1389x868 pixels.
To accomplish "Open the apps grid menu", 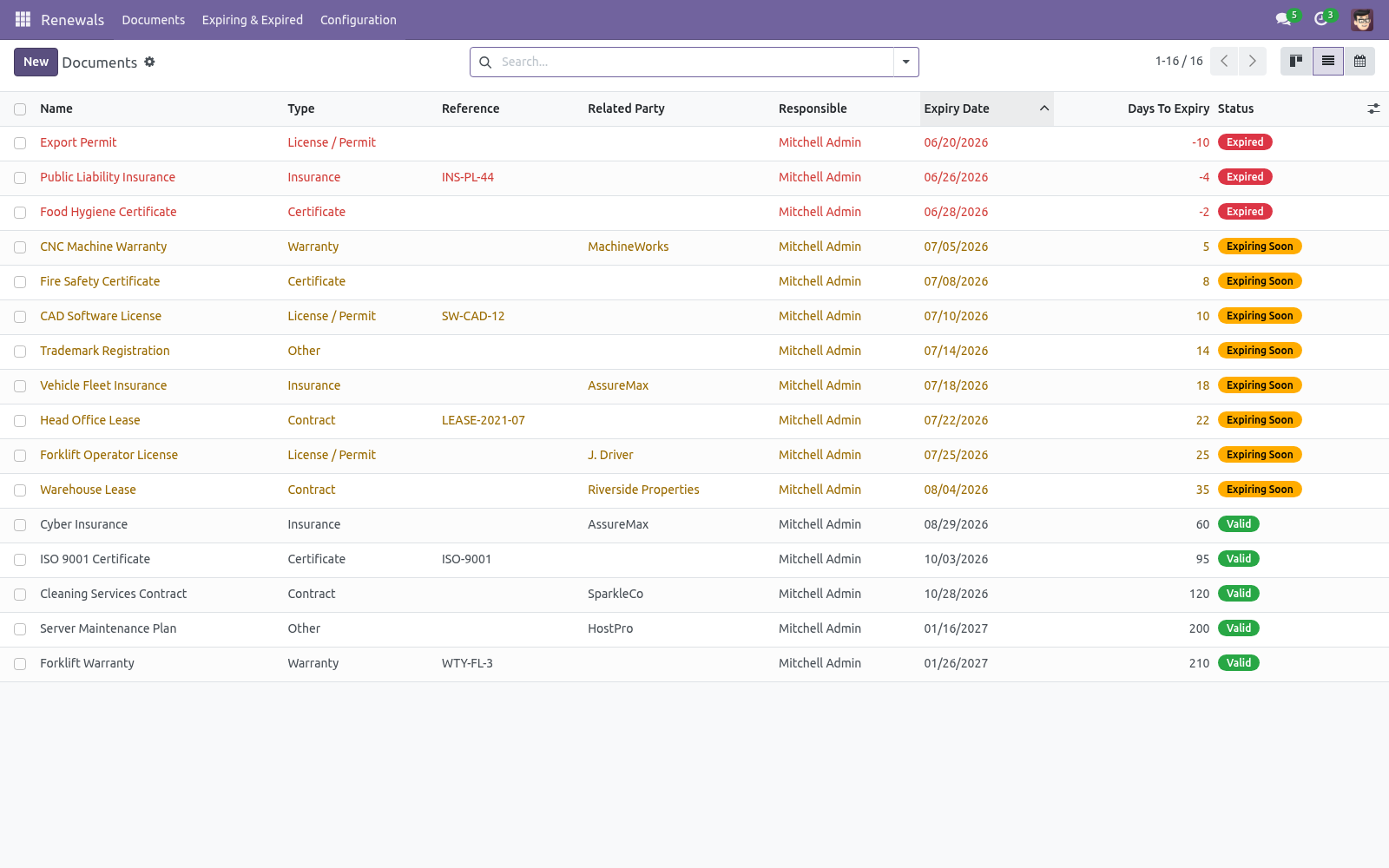I will 23,19.
